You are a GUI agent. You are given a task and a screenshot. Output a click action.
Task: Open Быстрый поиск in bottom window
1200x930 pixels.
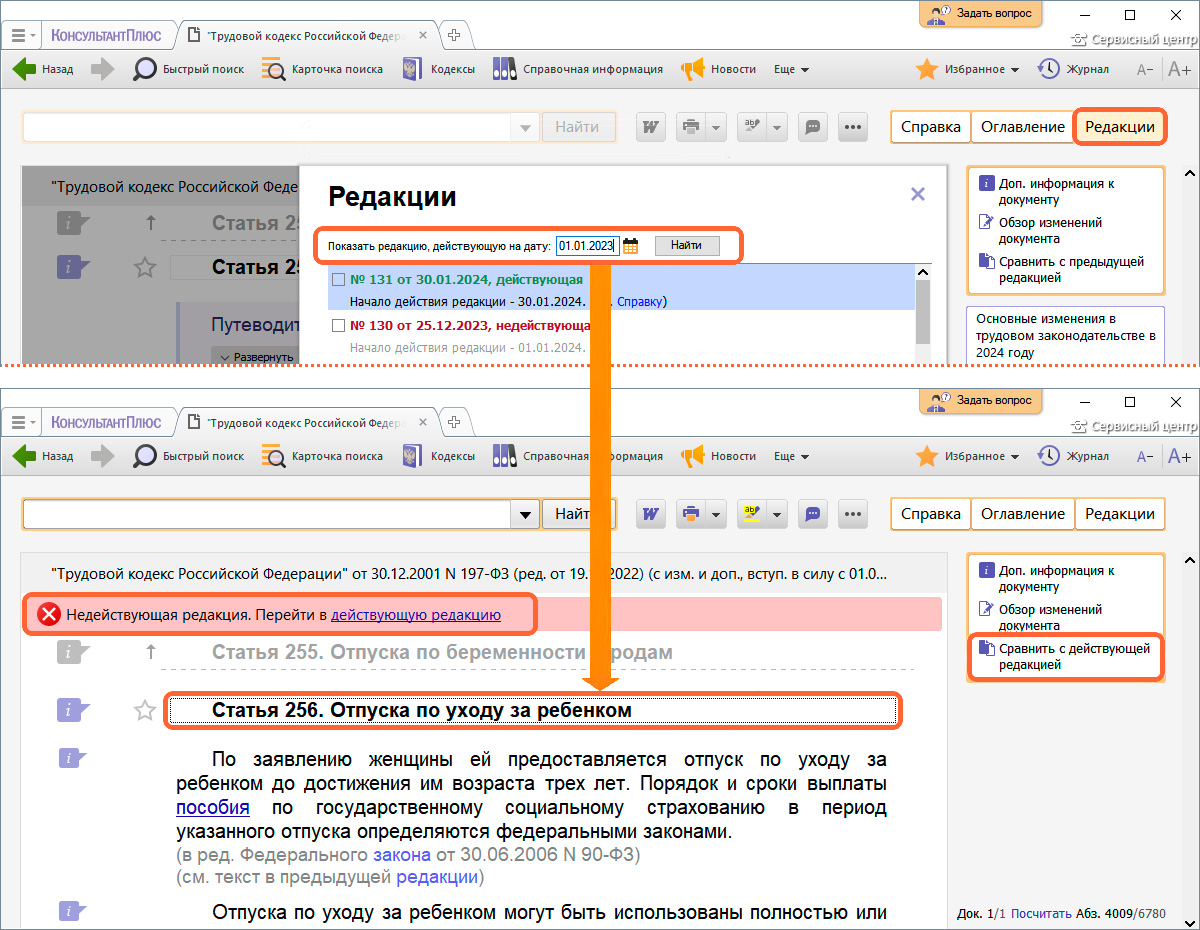click(189, 456)
